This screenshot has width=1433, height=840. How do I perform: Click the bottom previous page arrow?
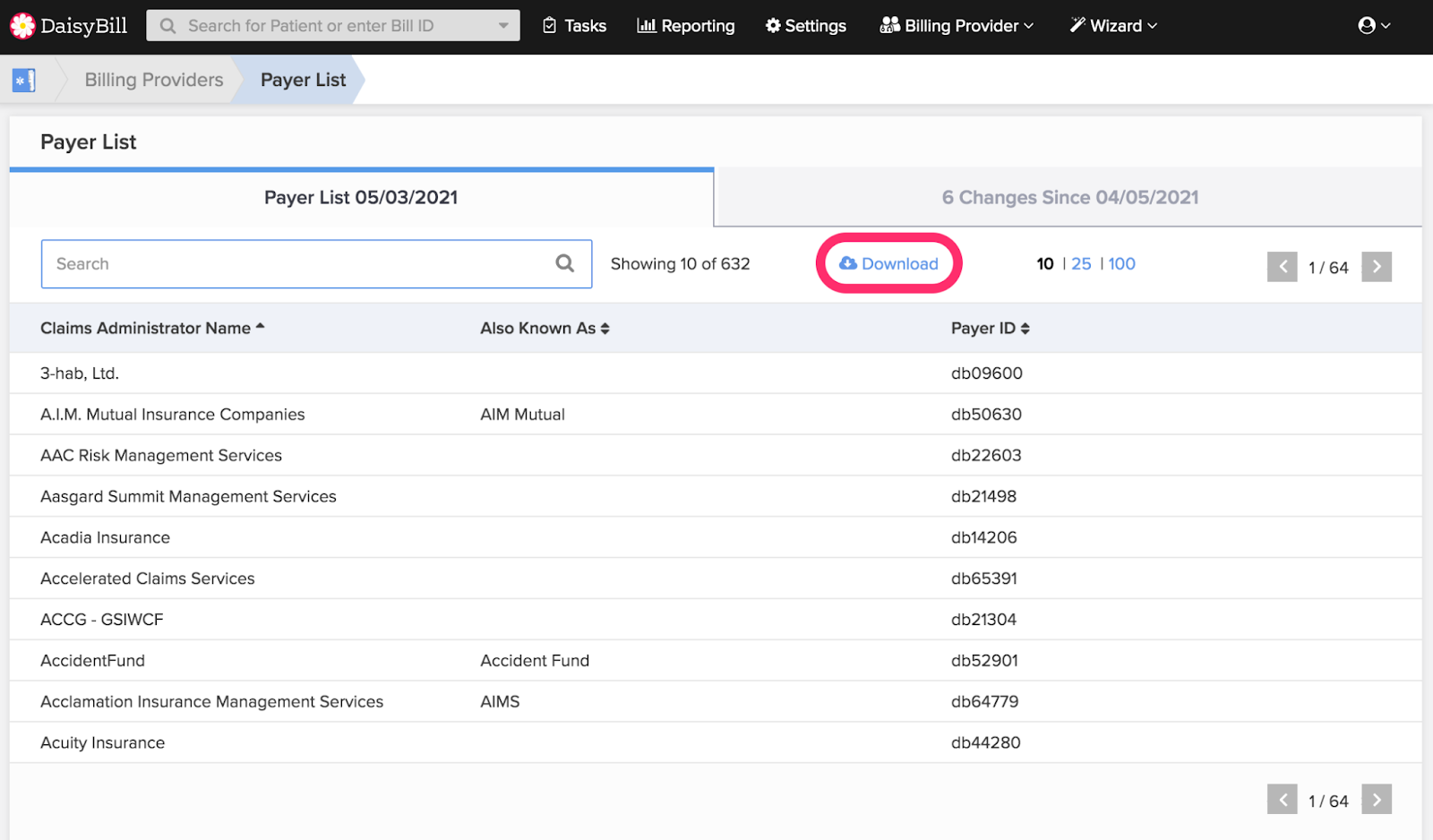[1282, 800]
